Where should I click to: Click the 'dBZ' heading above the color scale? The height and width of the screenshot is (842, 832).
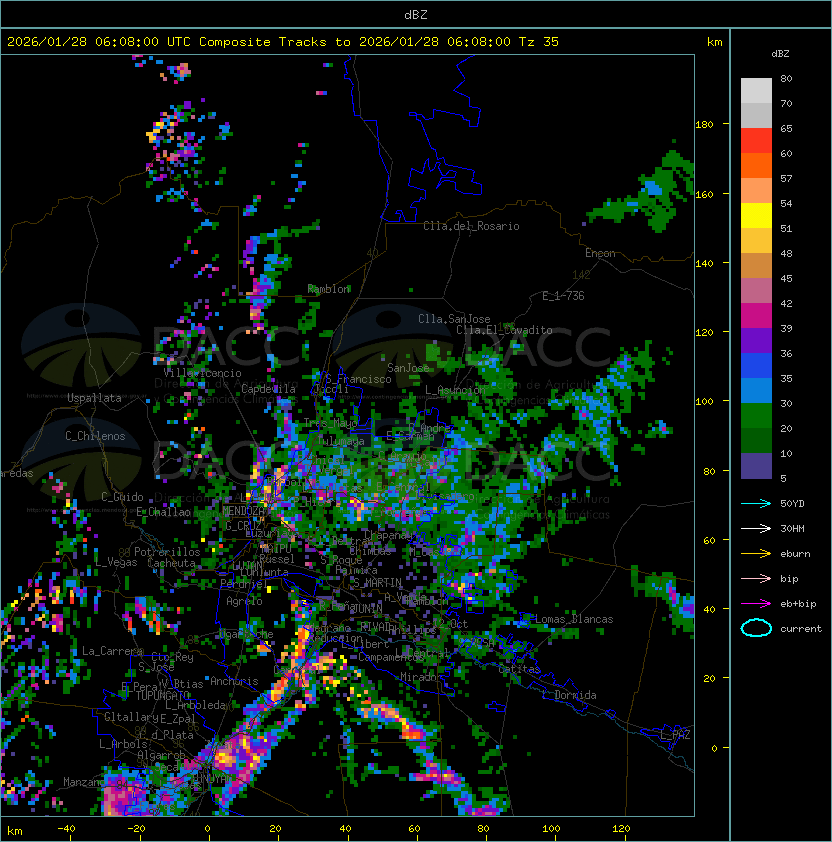coord(780,54)
